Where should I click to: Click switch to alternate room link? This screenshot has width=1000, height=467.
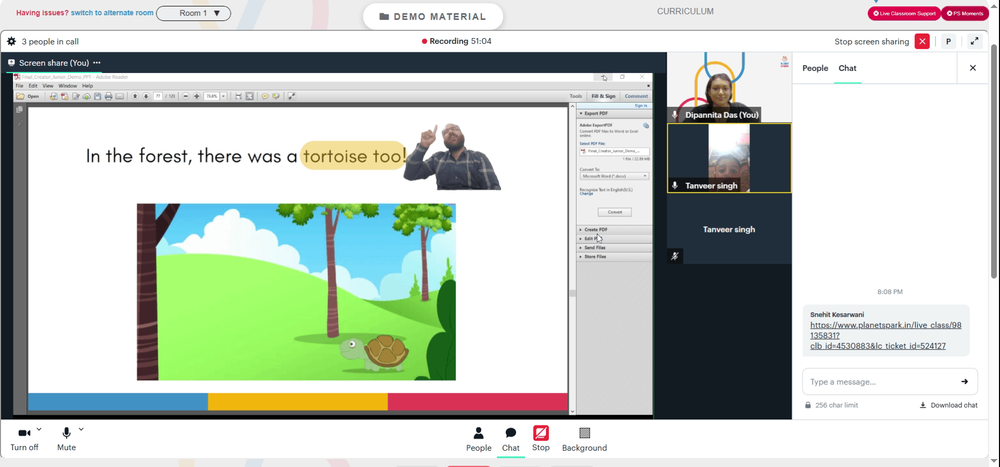point(112,13)
